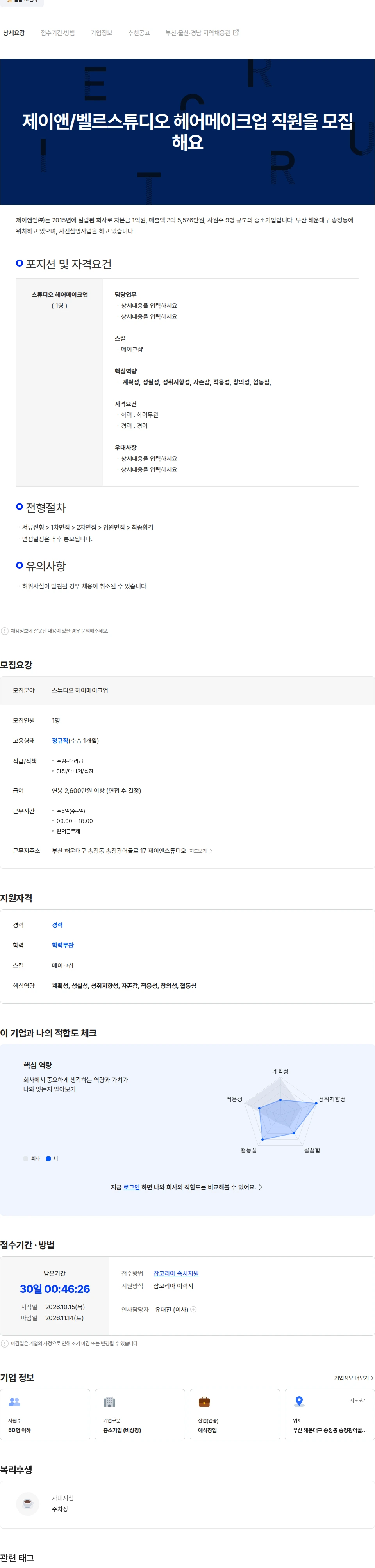This screenshot has height=1568, width=375.
Task: Click the info icon beside 마감일 notice
Action: 5,1343
